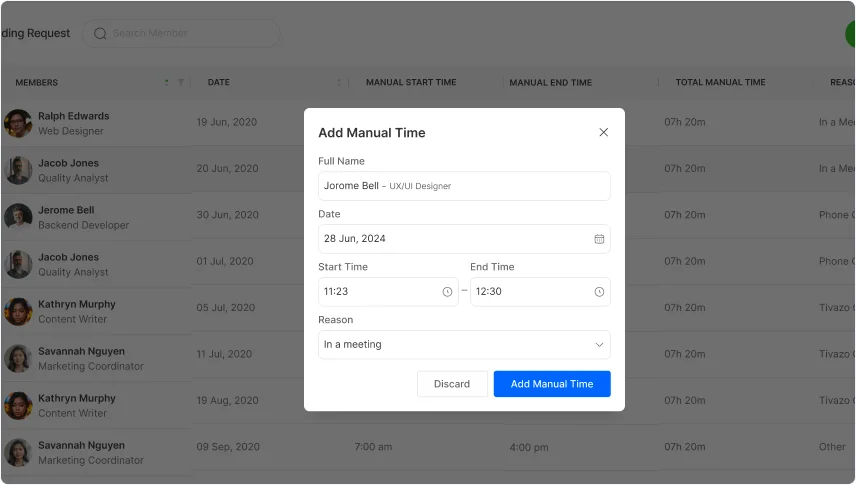Focus the End Time field showing 12:30
This screenshot has height=485, width=856.
[530, 292]
